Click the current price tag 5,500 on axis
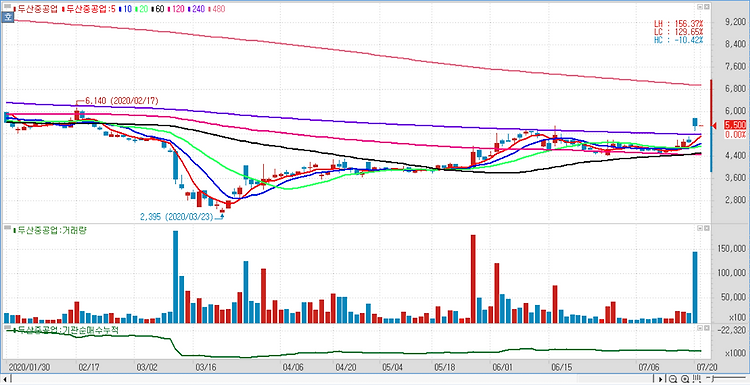750x385 pixels. coord(736,125)
